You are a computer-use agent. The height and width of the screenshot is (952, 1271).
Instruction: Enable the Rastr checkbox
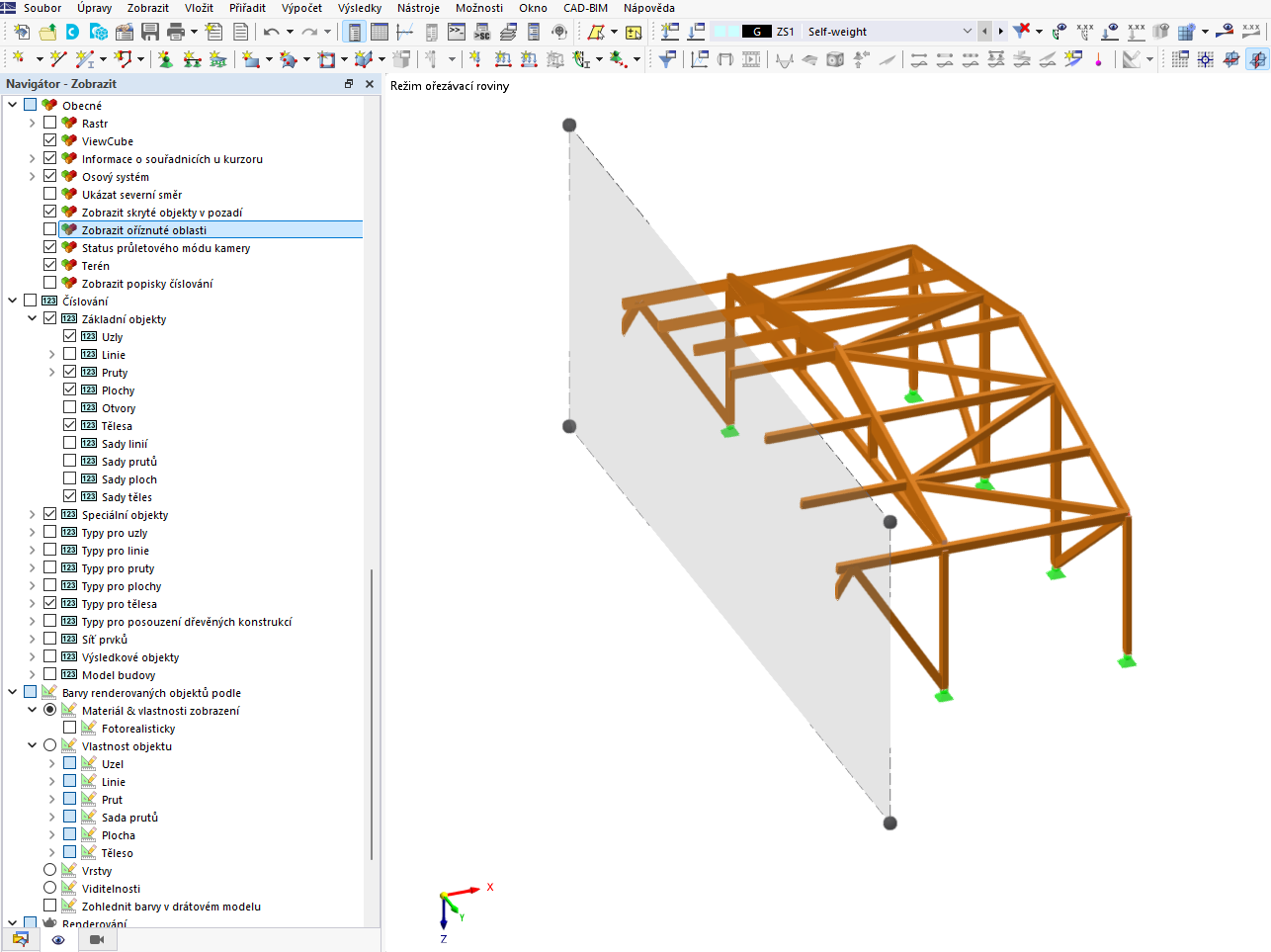tap(49, 123)
